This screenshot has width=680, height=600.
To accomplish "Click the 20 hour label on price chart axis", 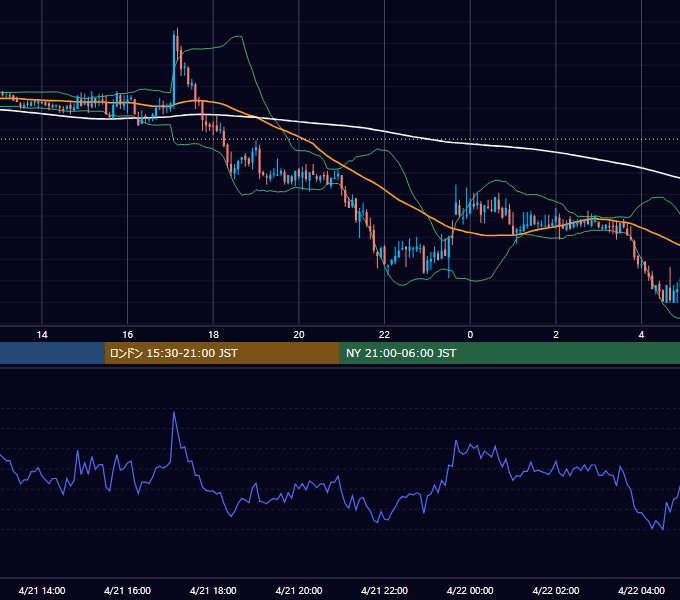I will point(299,335).
